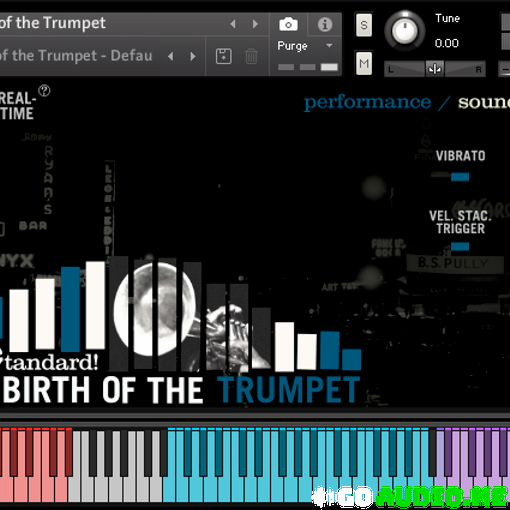510x510 pixels.
Task: Click the camera snapshot icon
Action: (288, 24)
